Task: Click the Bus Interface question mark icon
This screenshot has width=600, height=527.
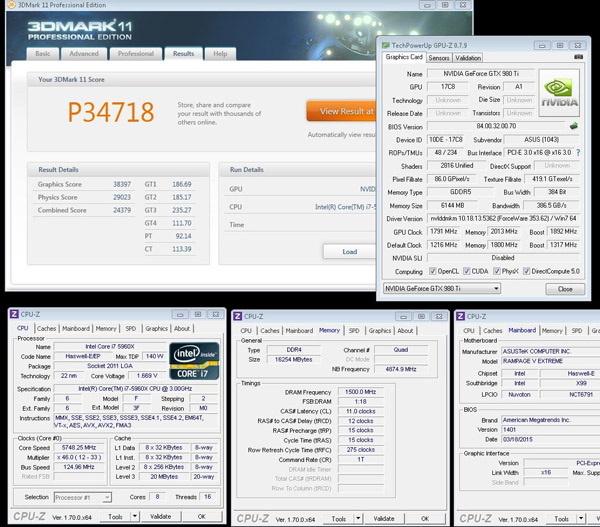Action: point(578,152)
